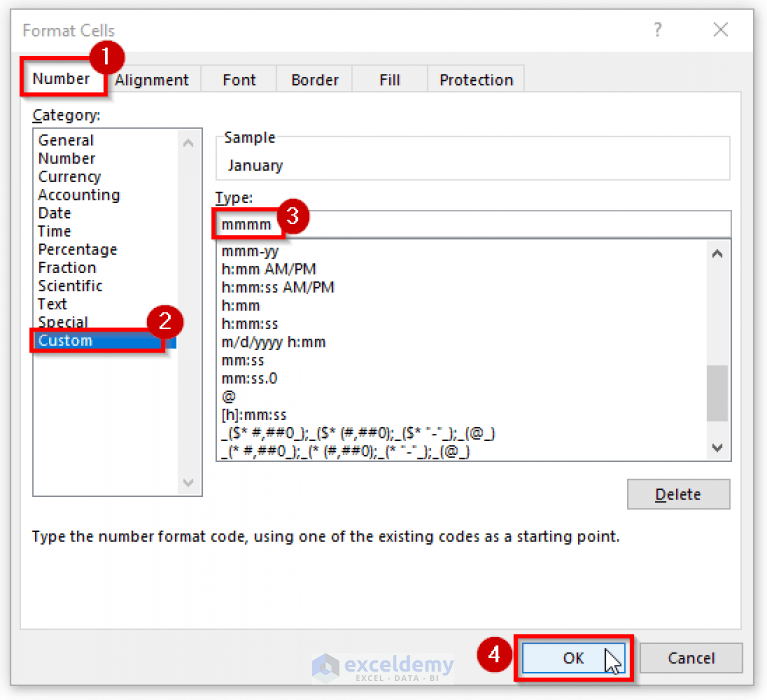Click format list scroll up arrow
This screenshot has height=700, width=767.
click(717, 253)
